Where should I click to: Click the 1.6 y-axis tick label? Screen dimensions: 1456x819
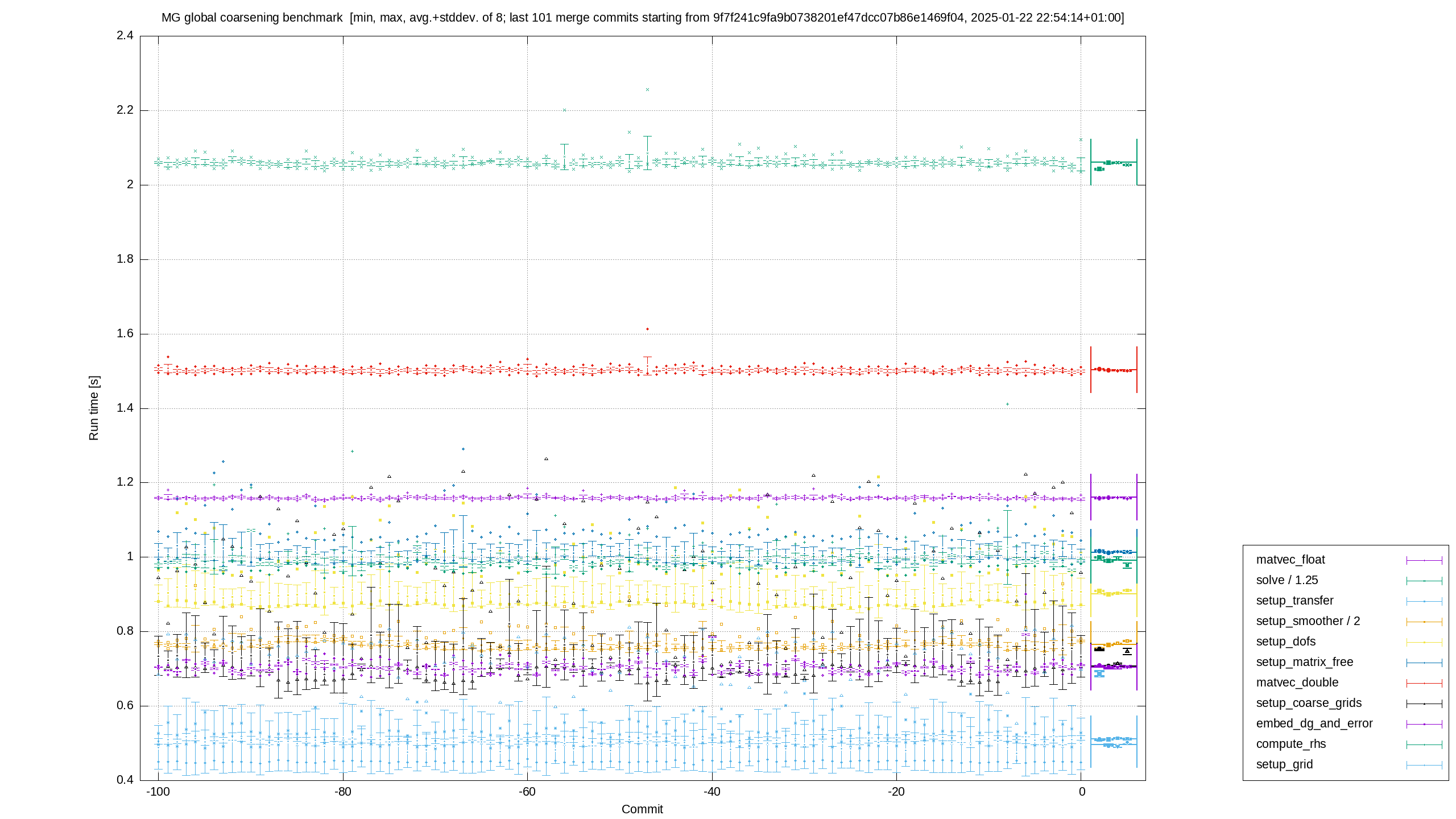tap(125, 333)
